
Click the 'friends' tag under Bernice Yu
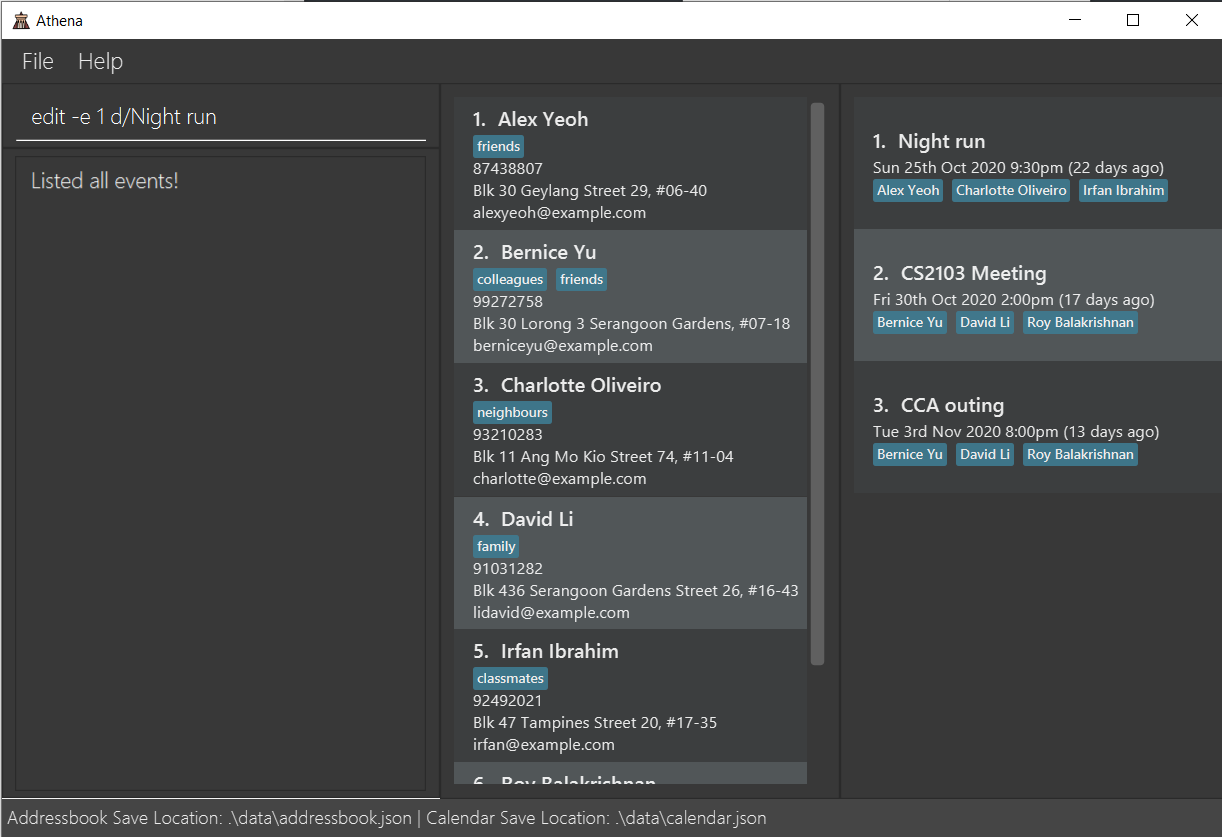tap(581, 279)
